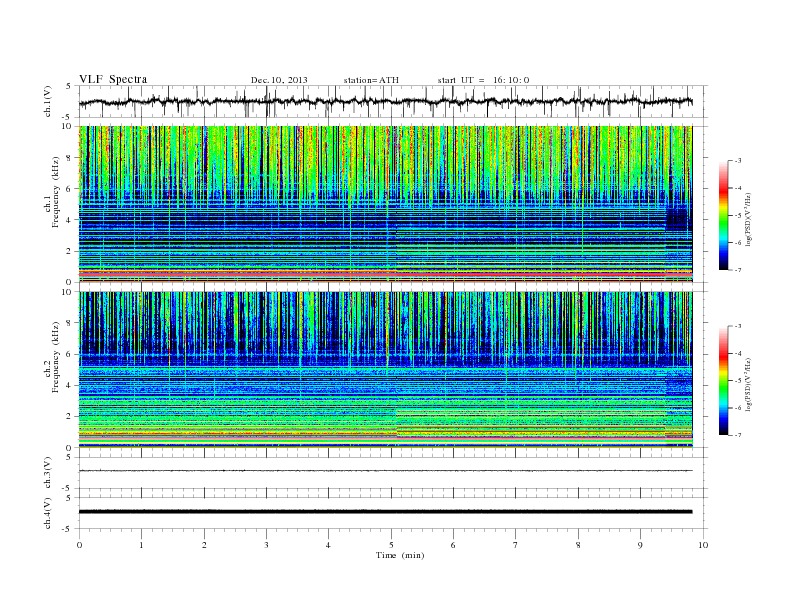The image size is (792, 612).
Task: Click the ch.3 voltage trace line
Action: pyautogui.click(x=386, y=471)
